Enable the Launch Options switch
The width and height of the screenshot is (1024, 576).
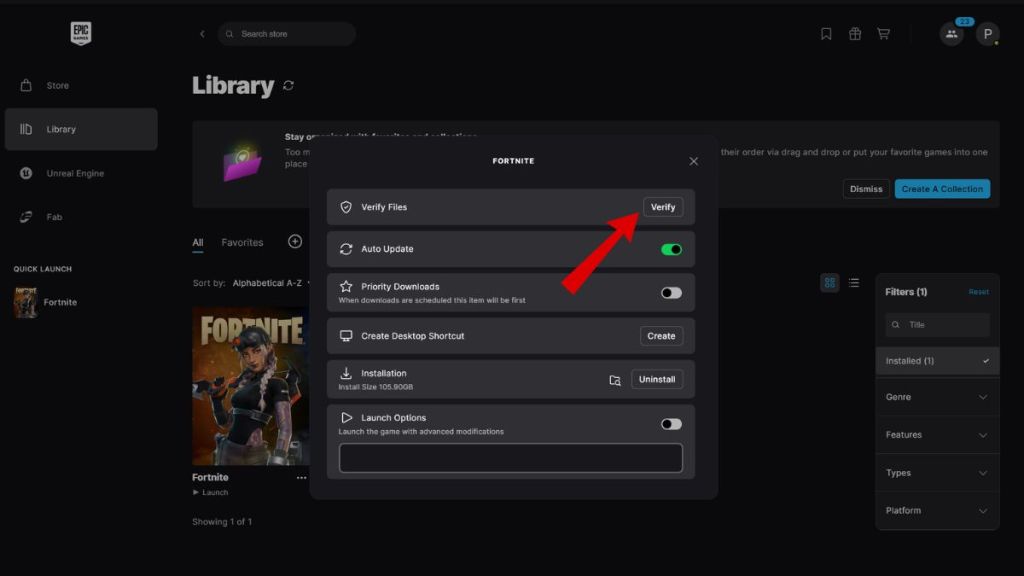point(671,424)
